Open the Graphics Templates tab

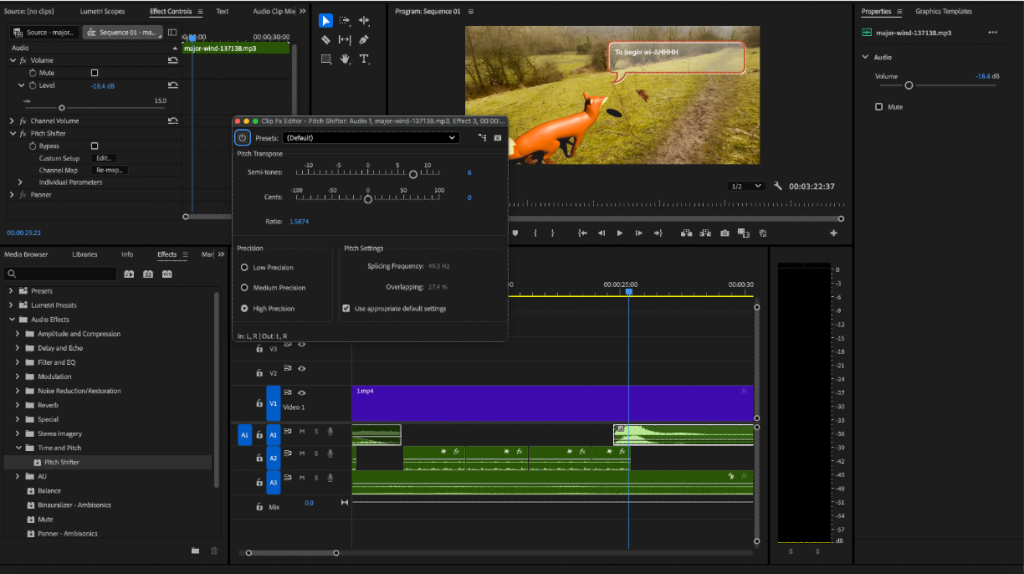point(943,11)
